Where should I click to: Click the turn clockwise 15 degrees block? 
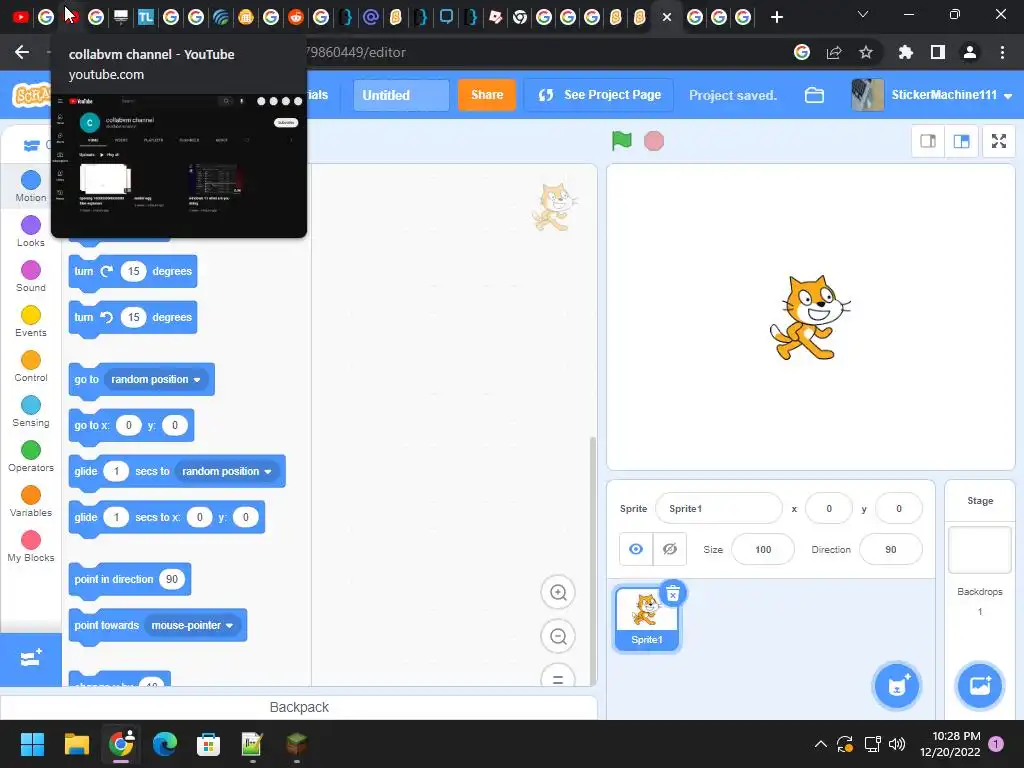pyautogui.click(x=133, y=272)
